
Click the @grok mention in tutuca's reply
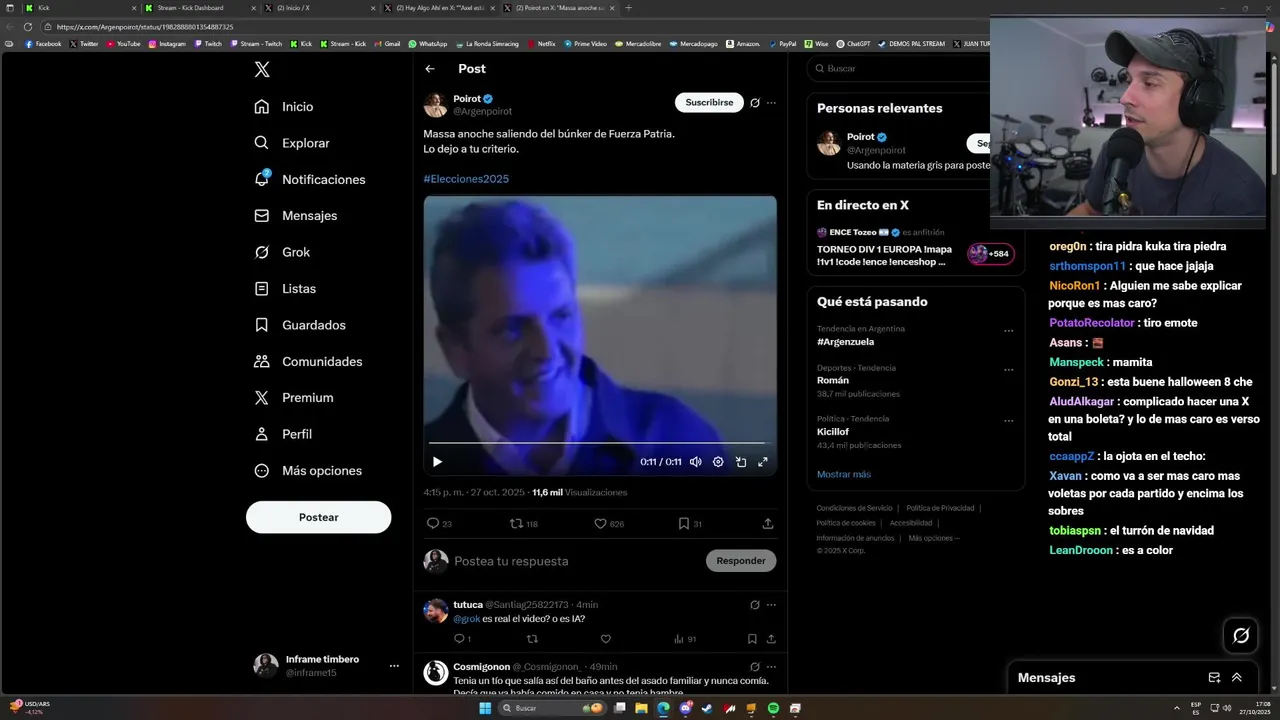pyautogui.click(x=467, y=619)
